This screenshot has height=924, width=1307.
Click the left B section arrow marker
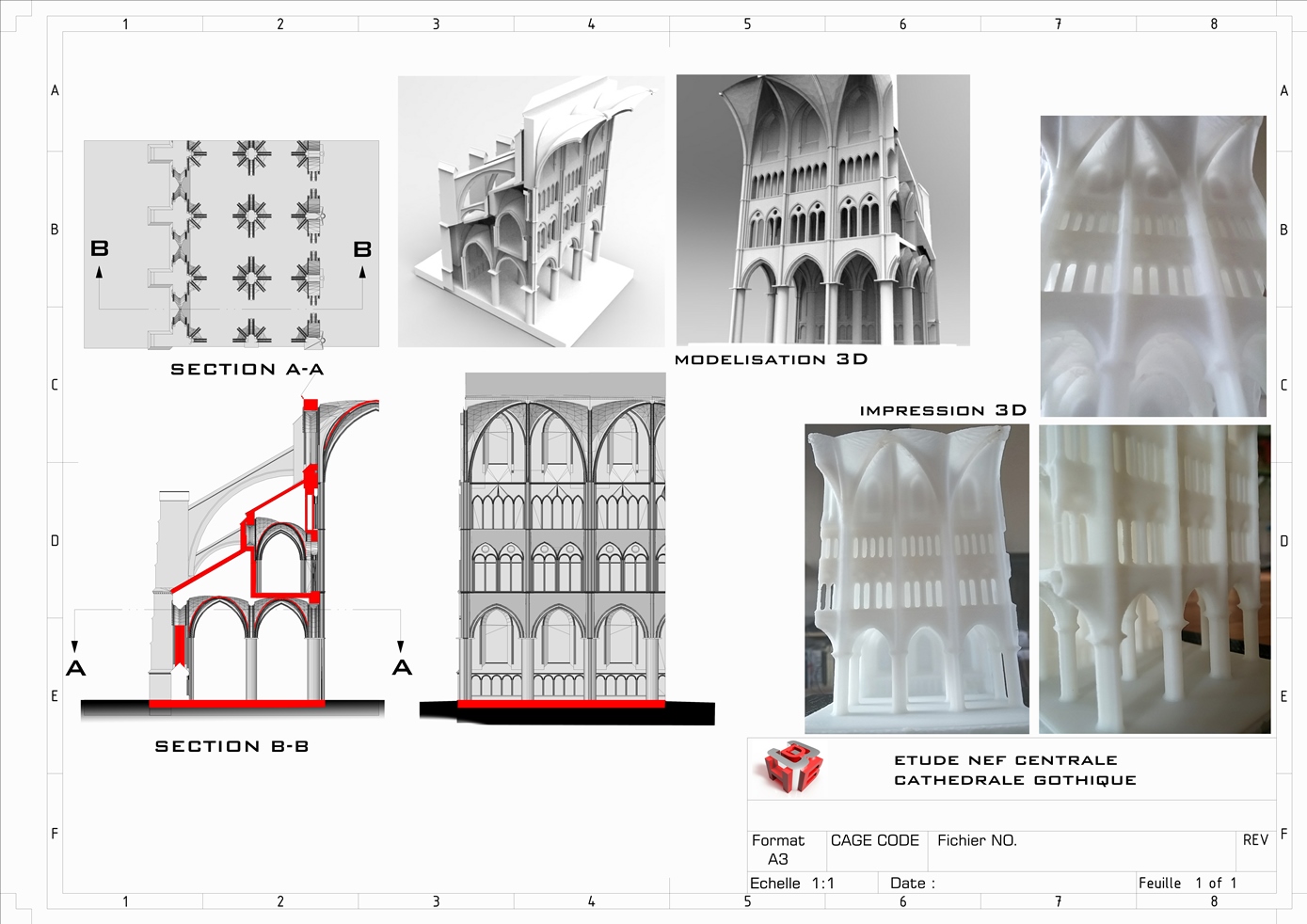(99, 259)
